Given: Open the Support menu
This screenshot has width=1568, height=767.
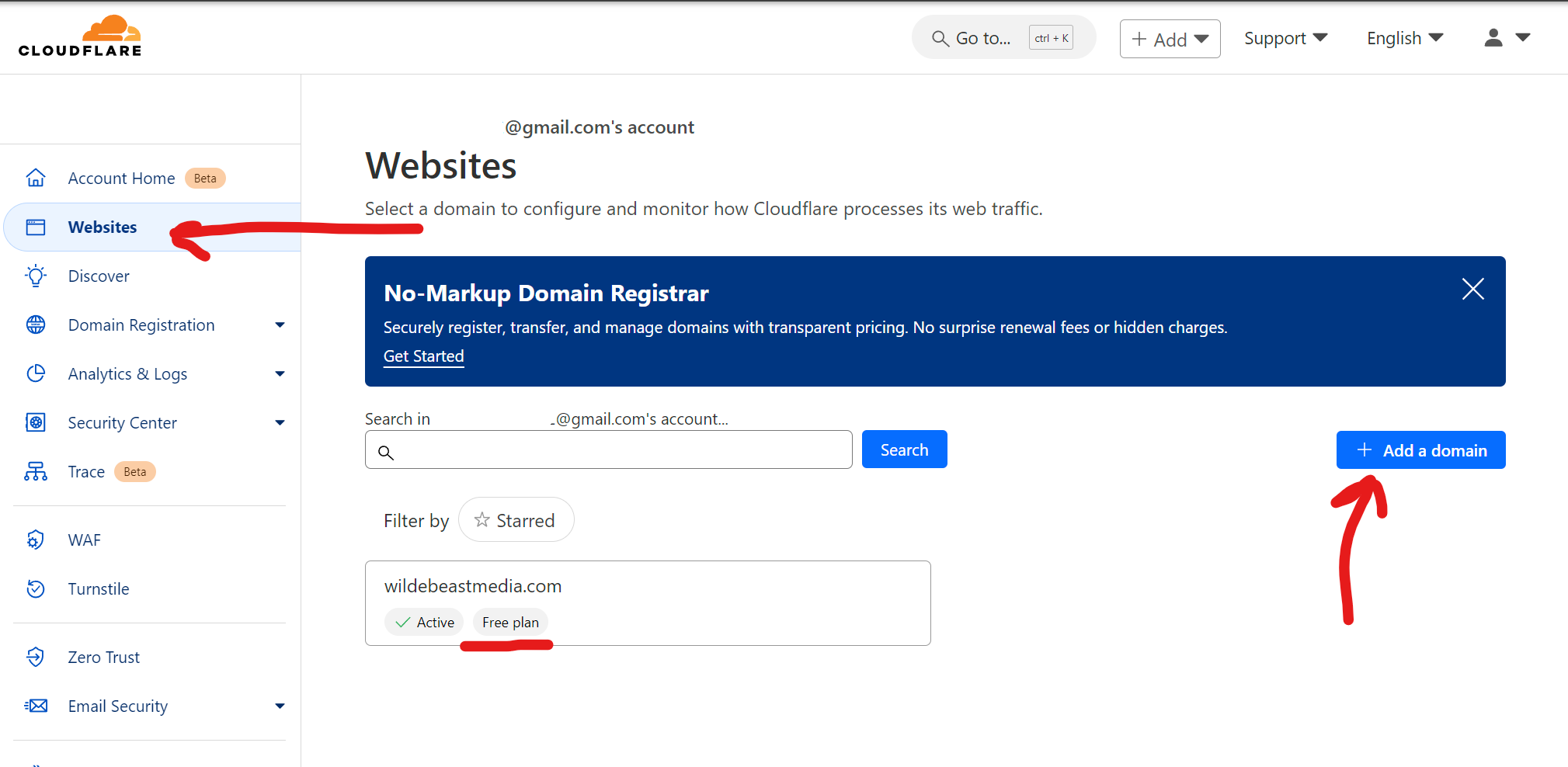Looking at the screenshot, I should [x=1284, y=38].
